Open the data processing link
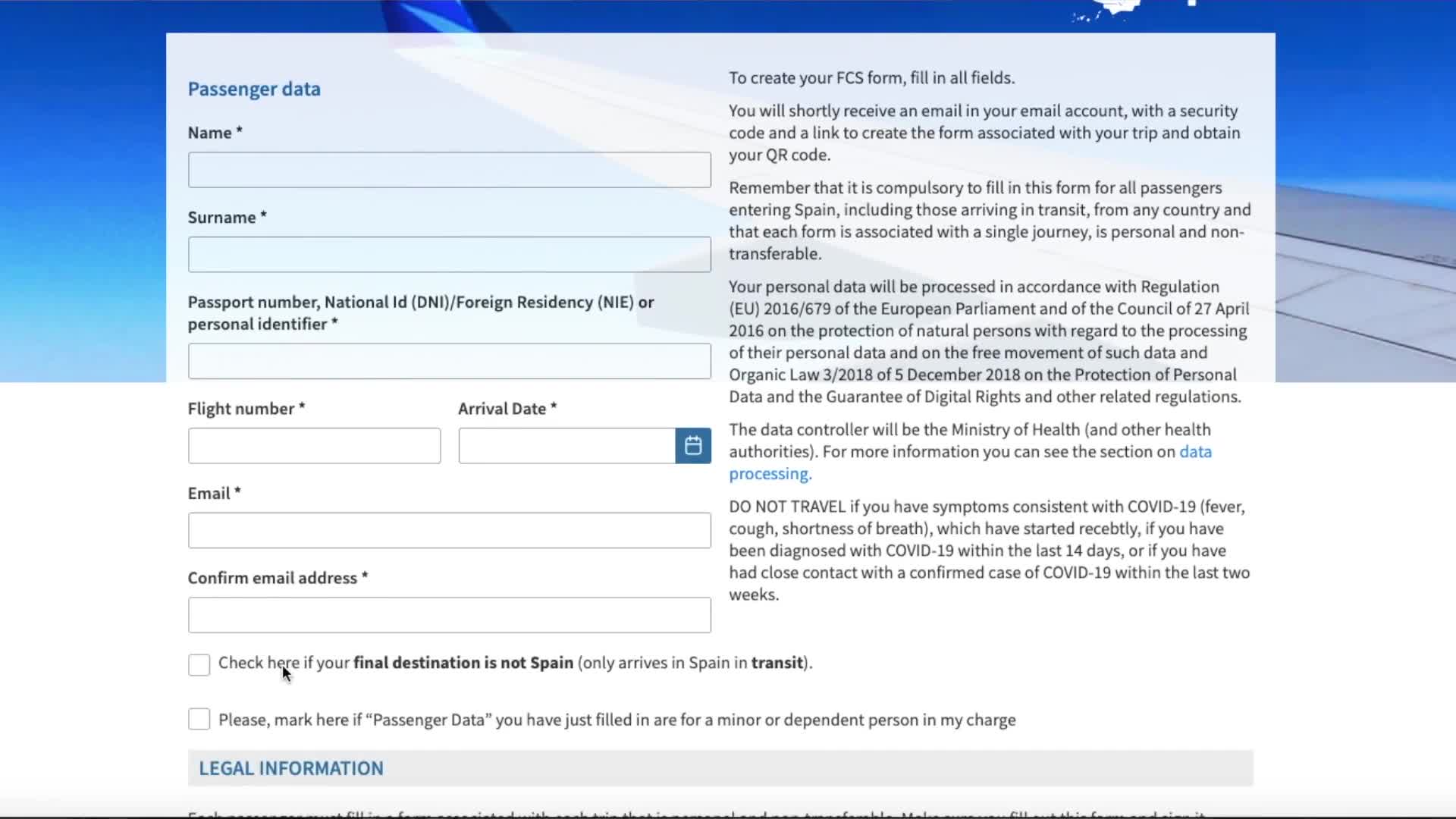Screen dimensions: 1456x819 coord(769,473)
